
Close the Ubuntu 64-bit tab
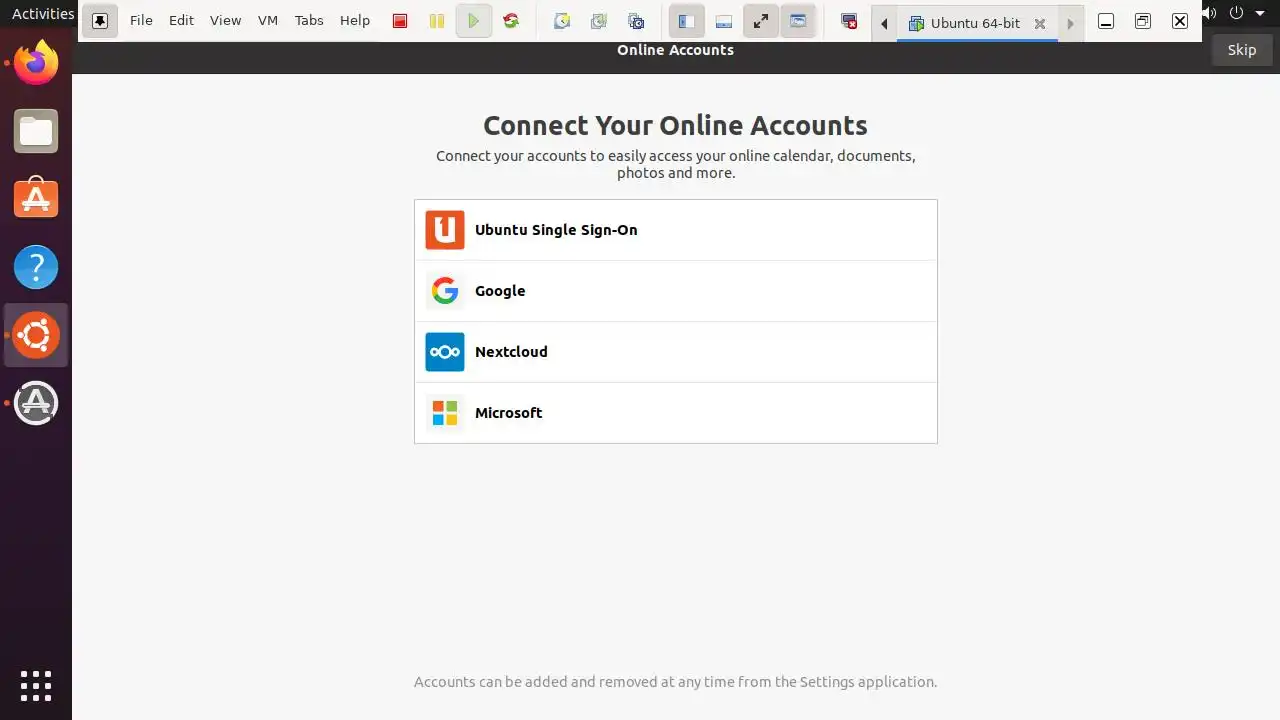coord(1039,24)
